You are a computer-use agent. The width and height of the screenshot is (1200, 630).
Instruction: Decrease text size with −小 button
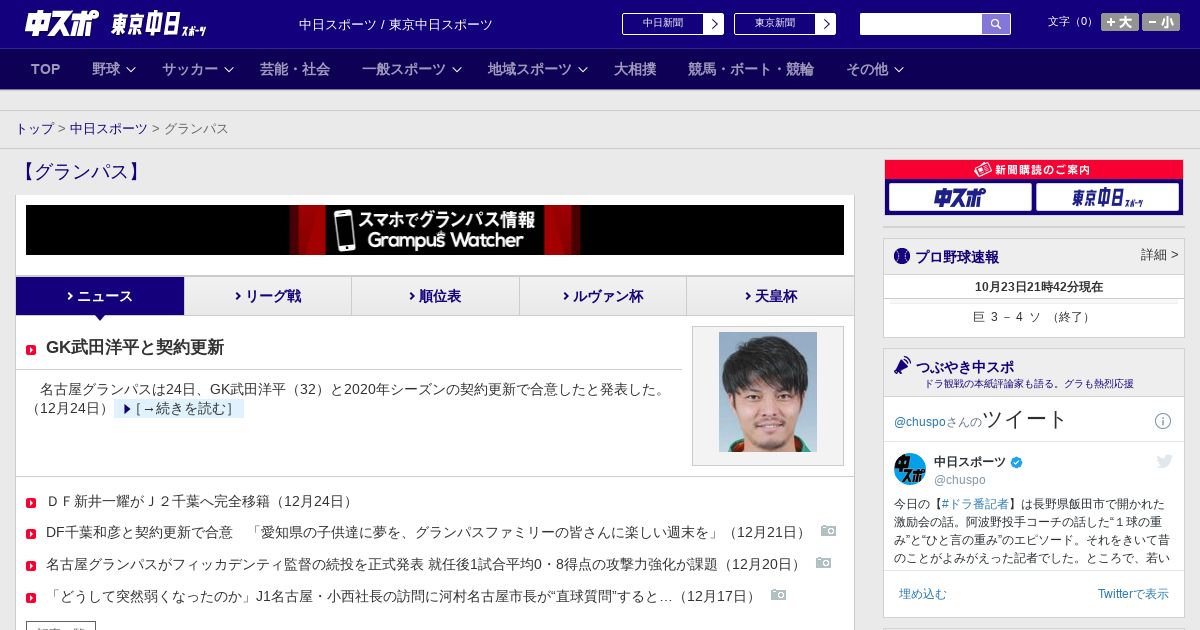1161,22
